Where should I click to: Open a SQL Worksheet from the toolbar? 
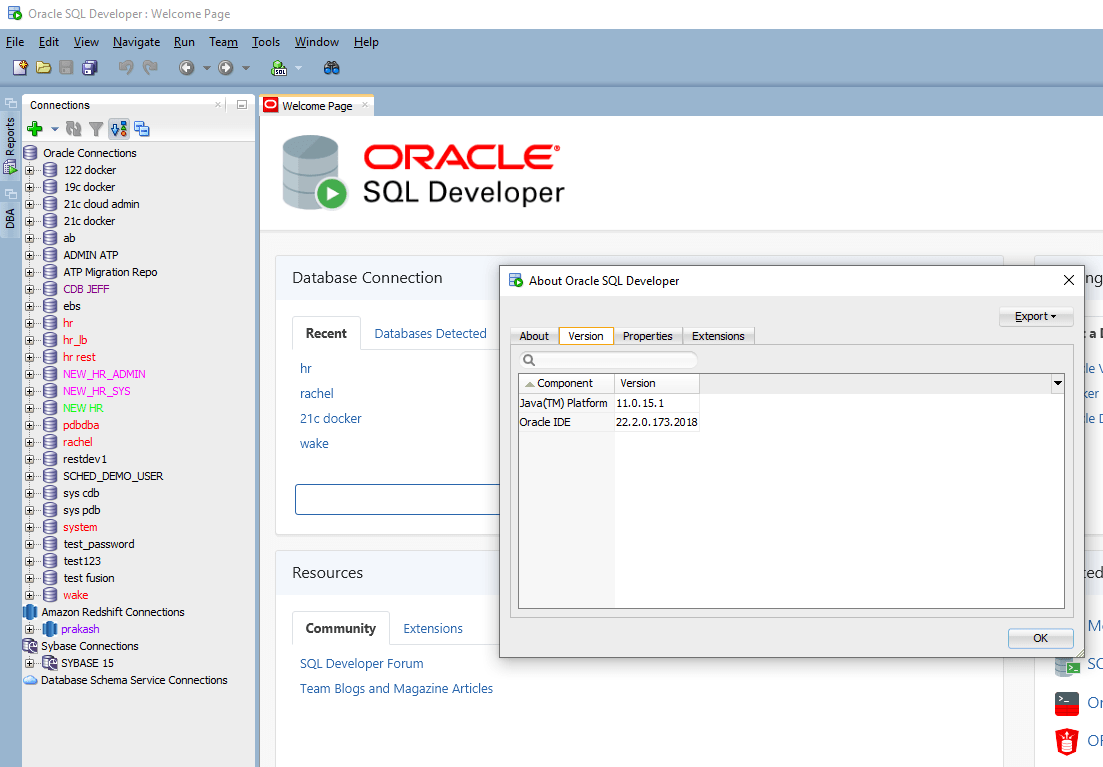[280, 67]
